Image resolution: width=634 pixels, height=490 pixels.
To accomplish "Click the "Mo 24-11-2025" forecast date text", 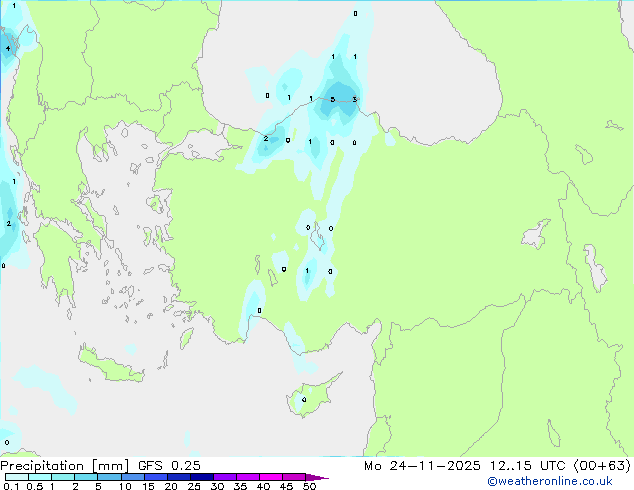I will pyautogui.click(x=422, y=466).
